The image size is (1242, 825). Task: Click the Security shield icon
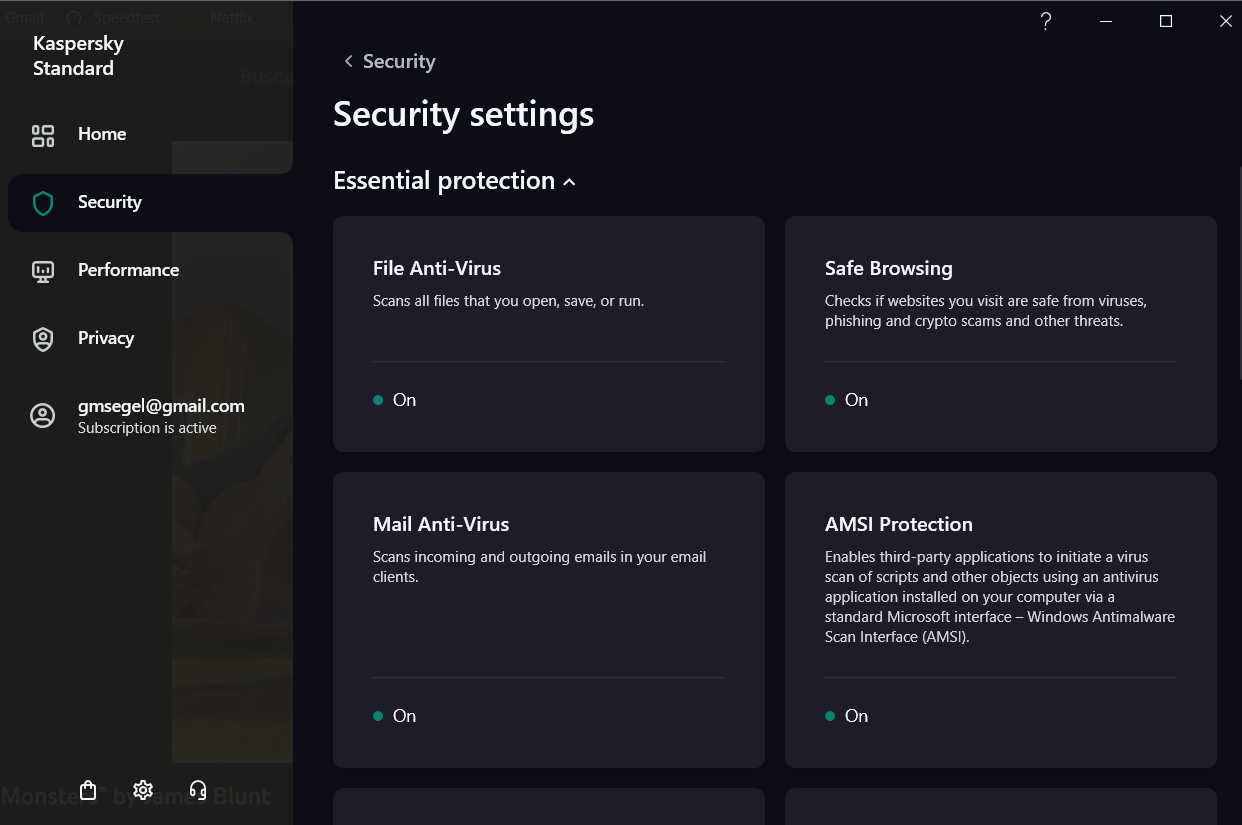[x=43, y=204]
